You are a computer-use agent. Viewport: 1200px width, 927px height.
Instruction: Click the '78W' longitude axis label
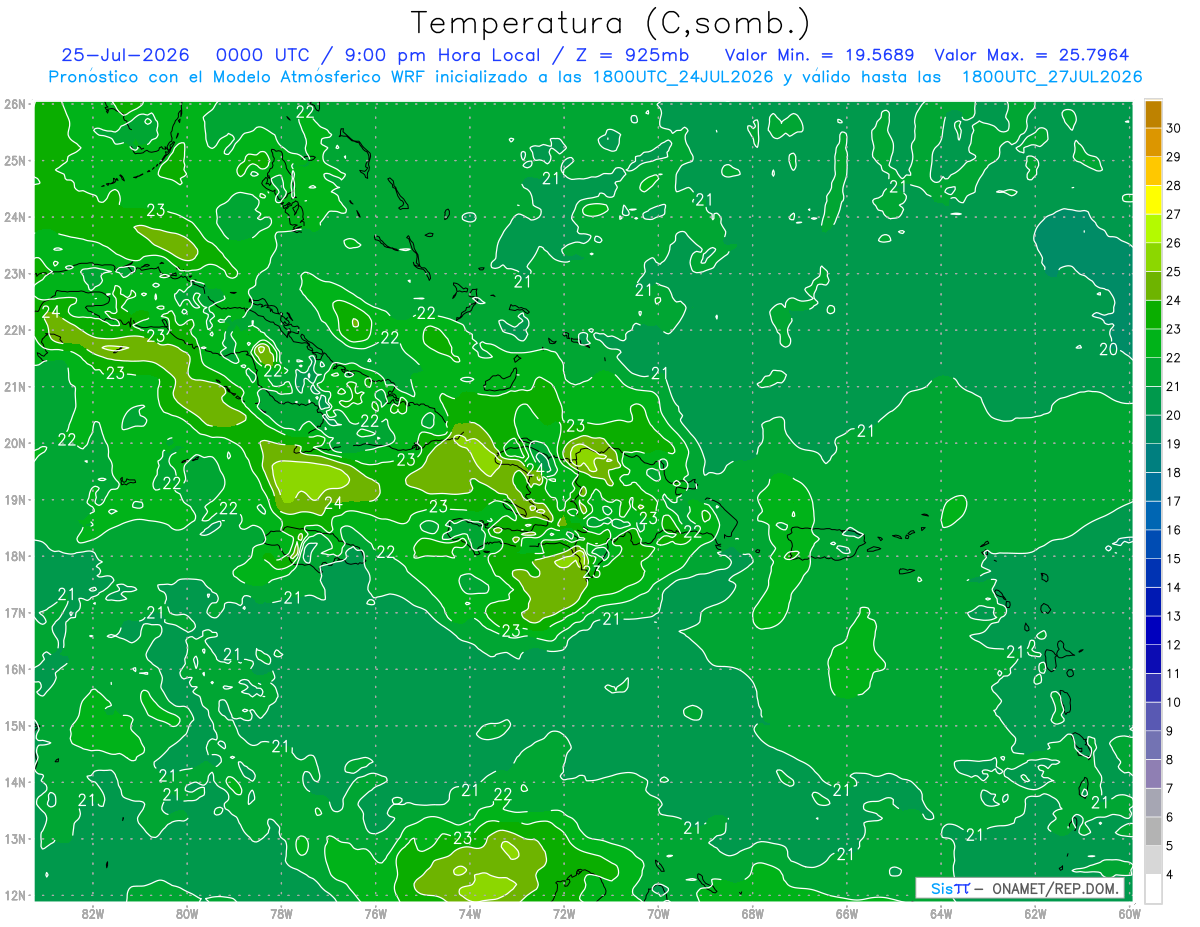[281, 913]
